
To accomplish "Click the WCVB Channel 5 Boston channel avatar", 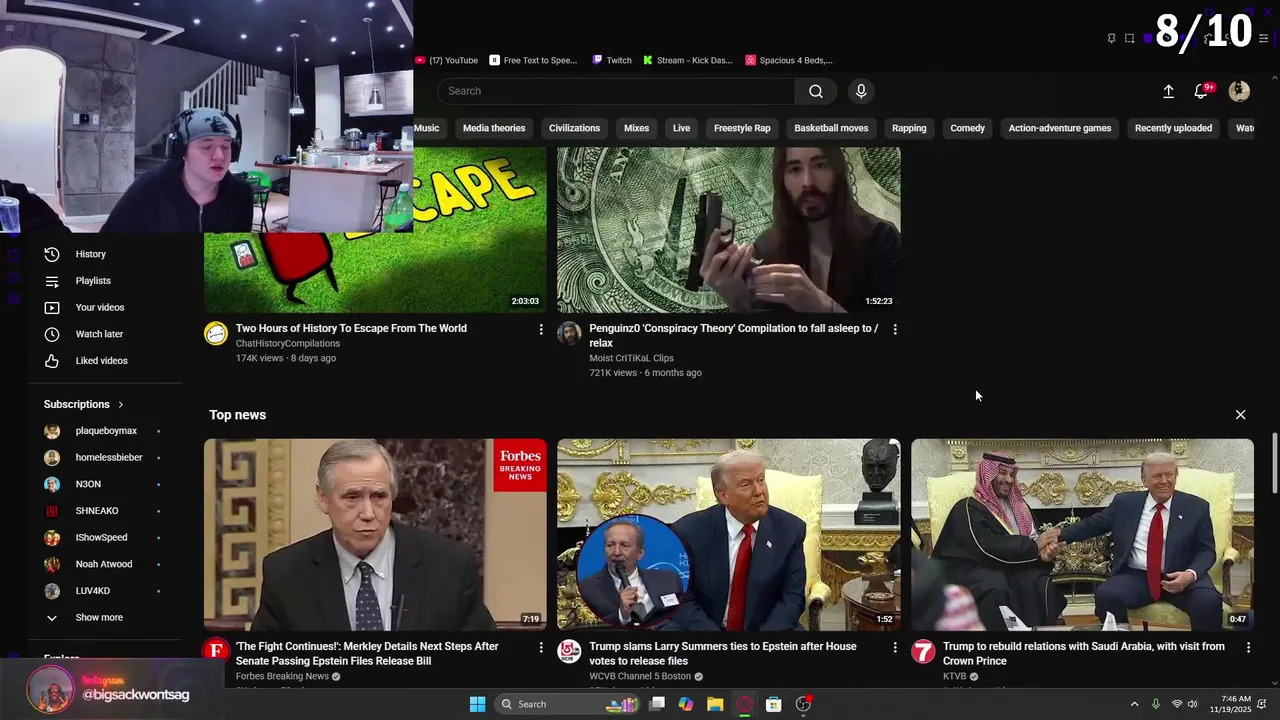I will (569, 652).
